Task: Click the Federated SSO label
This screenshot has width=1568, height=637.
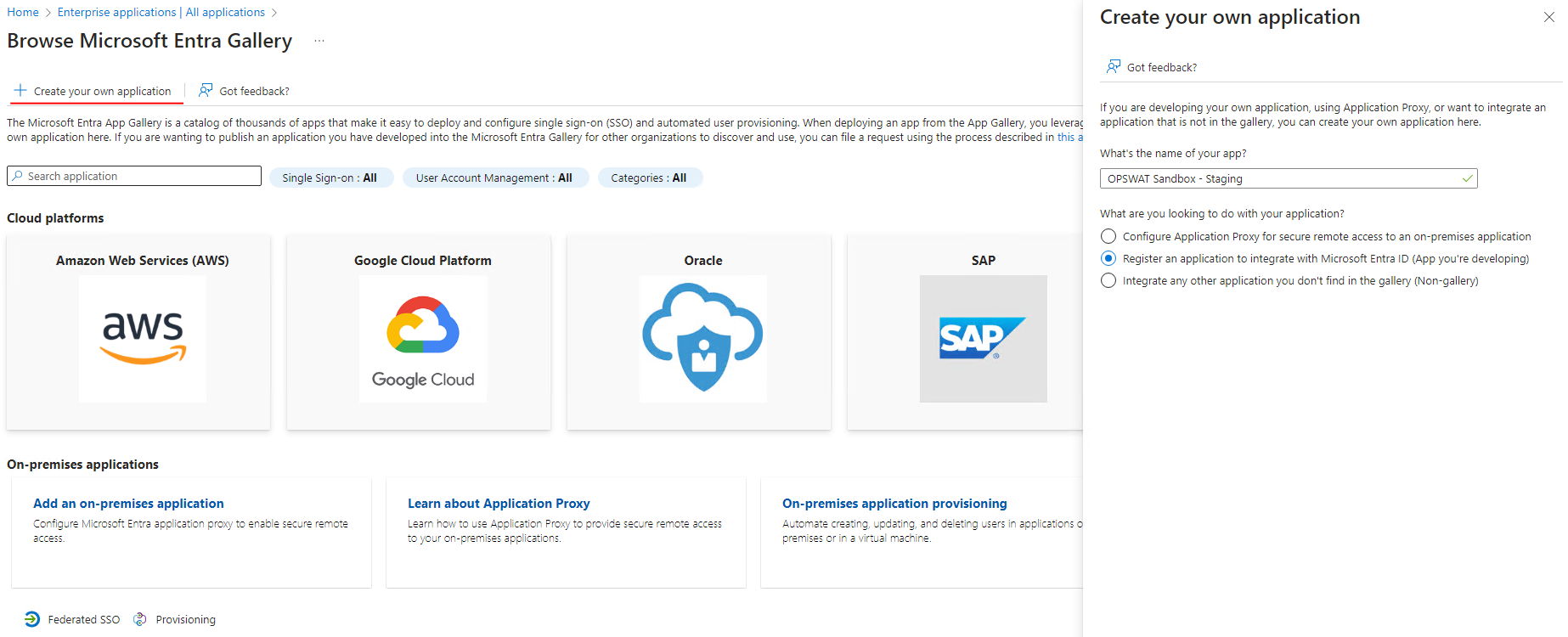Action: [84, 619]
